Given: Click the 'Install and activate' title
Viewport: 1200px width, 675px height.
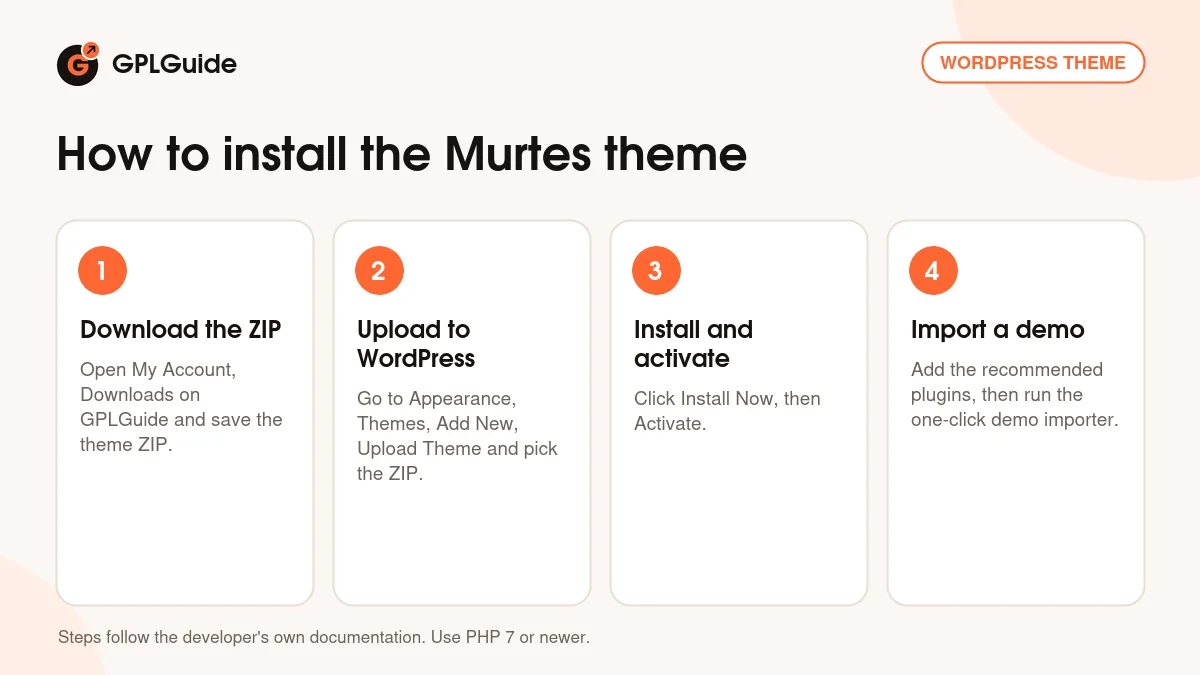Looking at the screenshot, I should (x=693, y=344).
